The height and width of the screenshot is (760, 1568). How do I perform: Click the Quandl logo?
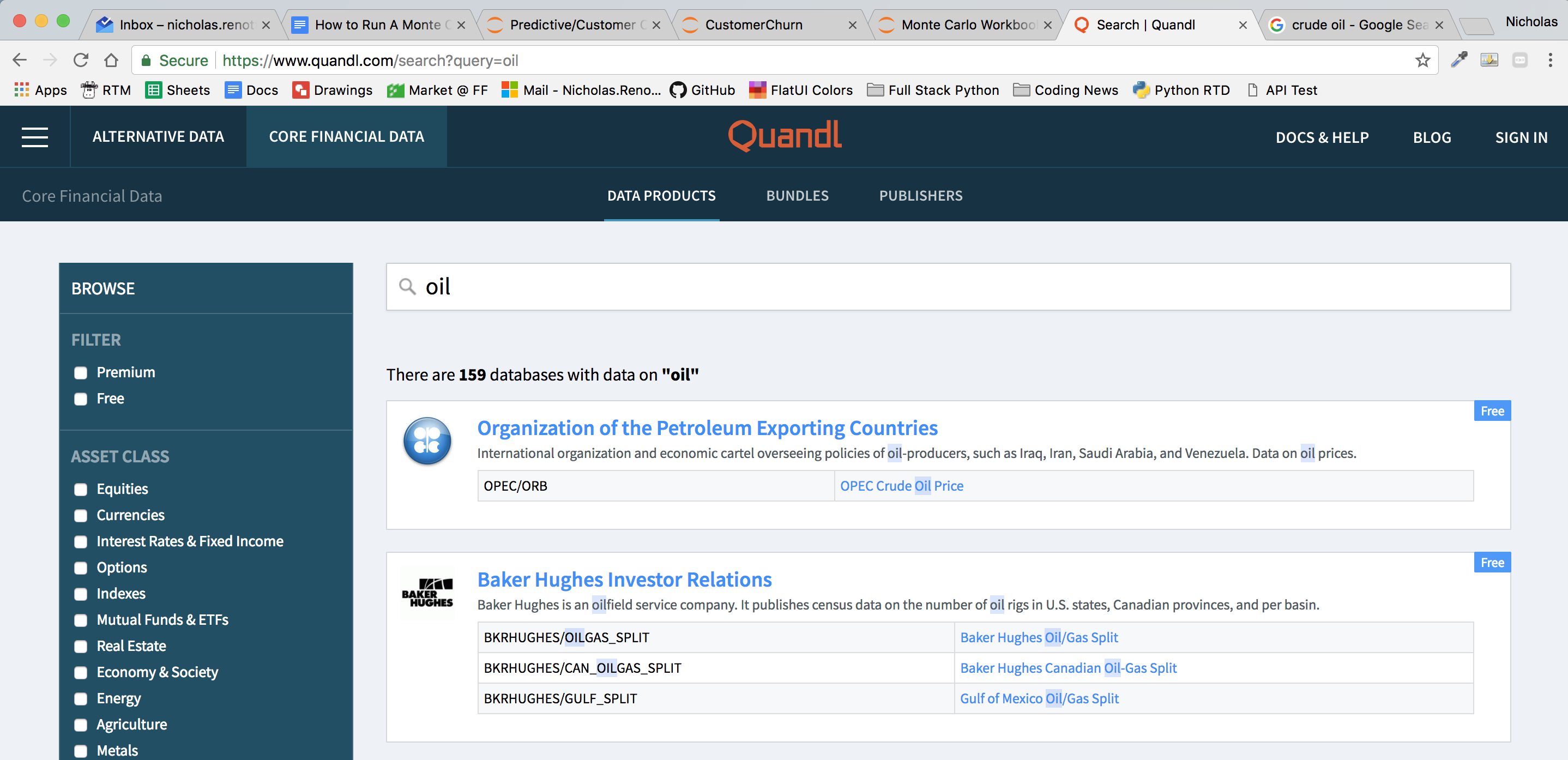(785, 135)
